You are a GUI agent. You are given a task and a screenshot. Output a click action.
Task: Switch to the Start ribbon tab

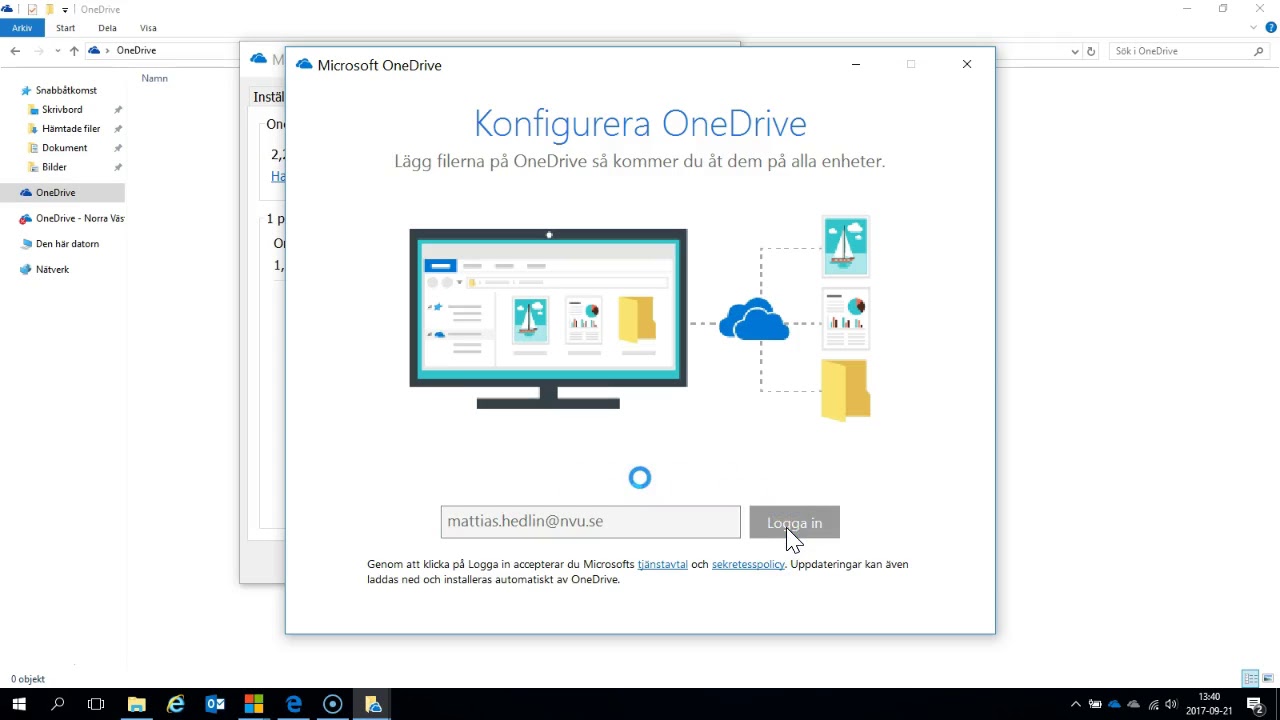(66, 28)
